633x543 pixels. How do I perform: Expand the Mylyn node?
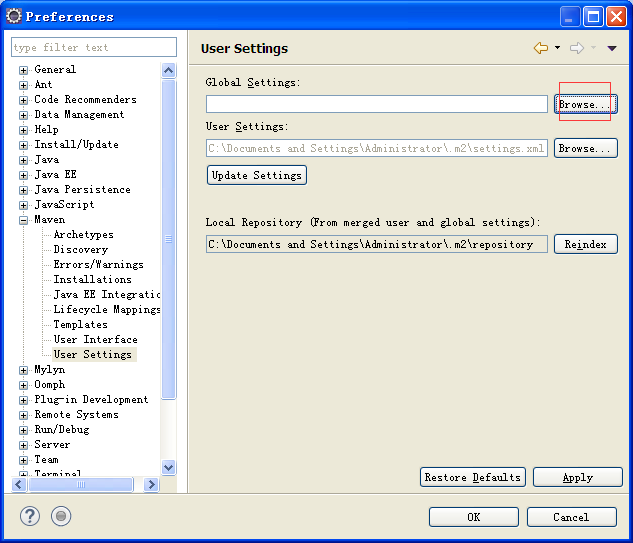(x=23, y=370)
